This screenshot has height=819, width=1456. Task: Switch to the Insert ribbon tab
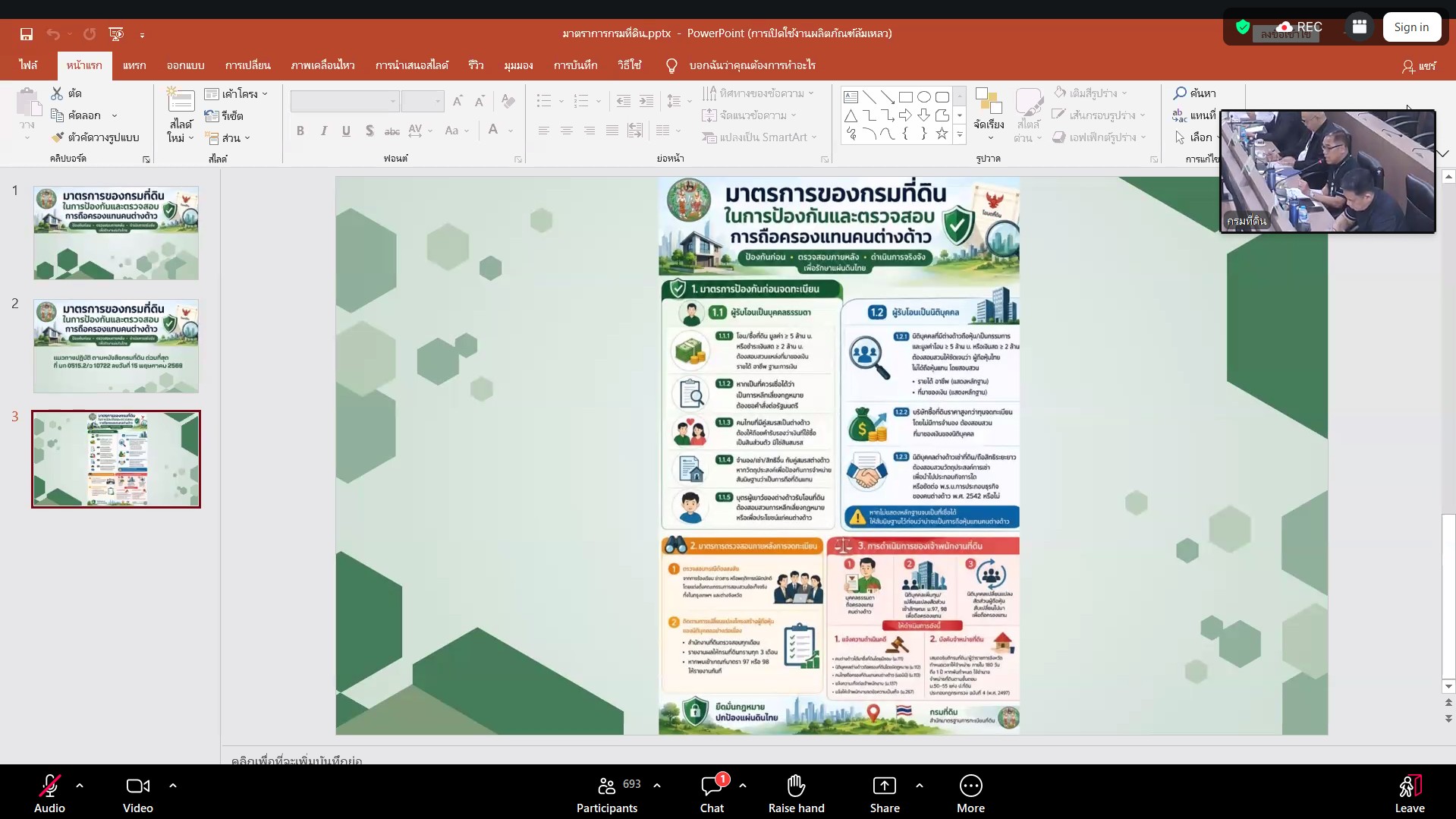(134, 65)
